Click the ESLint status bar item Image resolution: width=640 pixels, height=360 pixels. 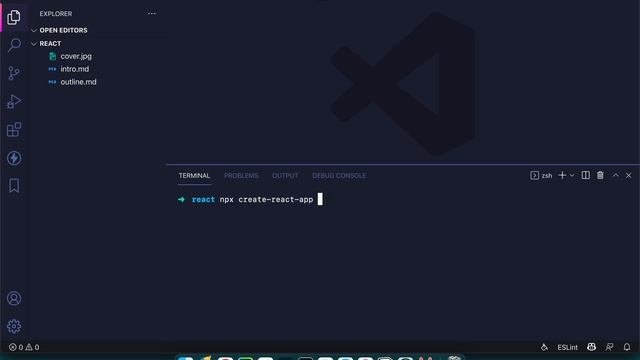coord(568,347)
